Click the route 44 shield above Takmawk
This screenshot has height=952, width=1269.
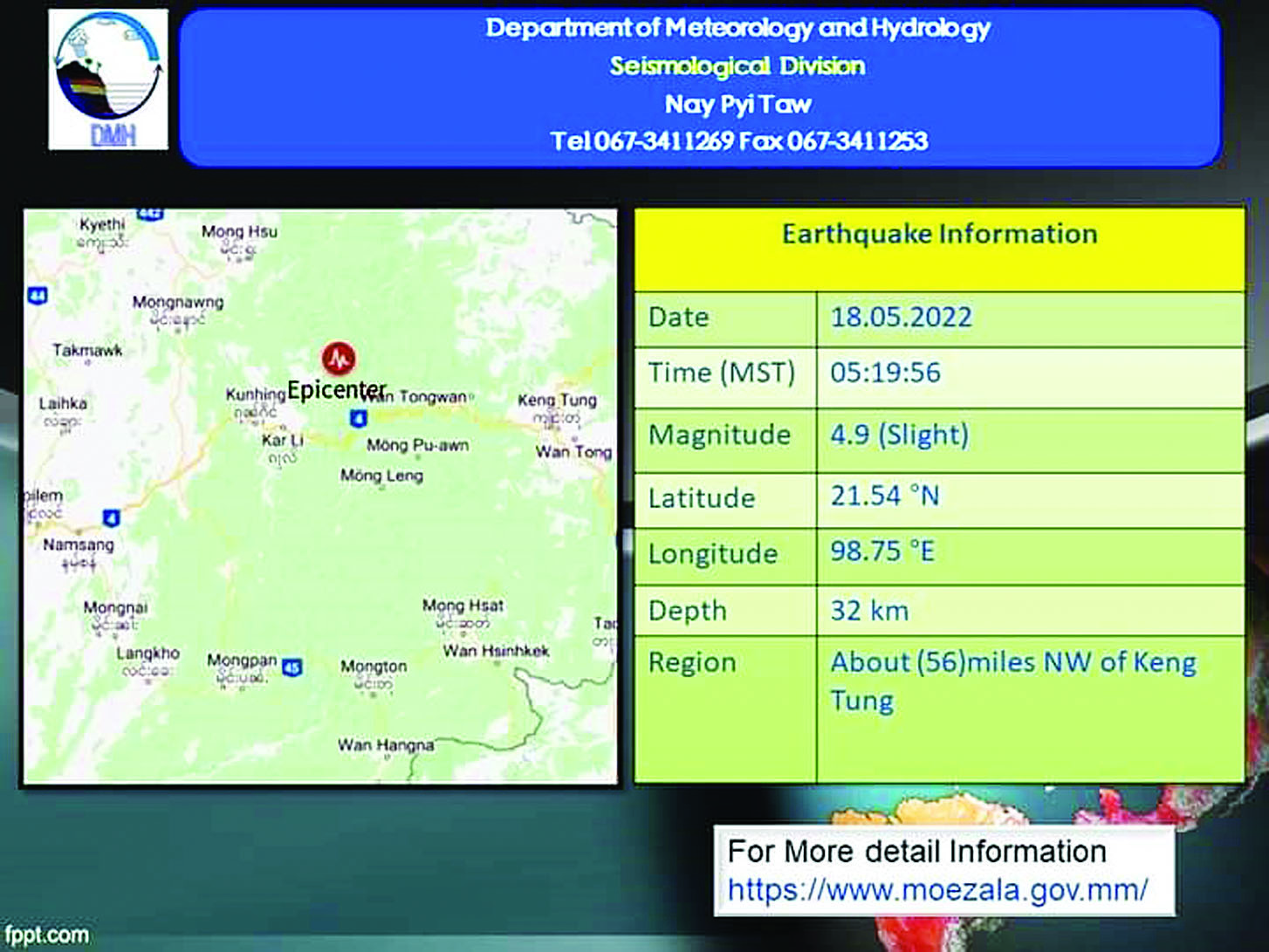37,296
